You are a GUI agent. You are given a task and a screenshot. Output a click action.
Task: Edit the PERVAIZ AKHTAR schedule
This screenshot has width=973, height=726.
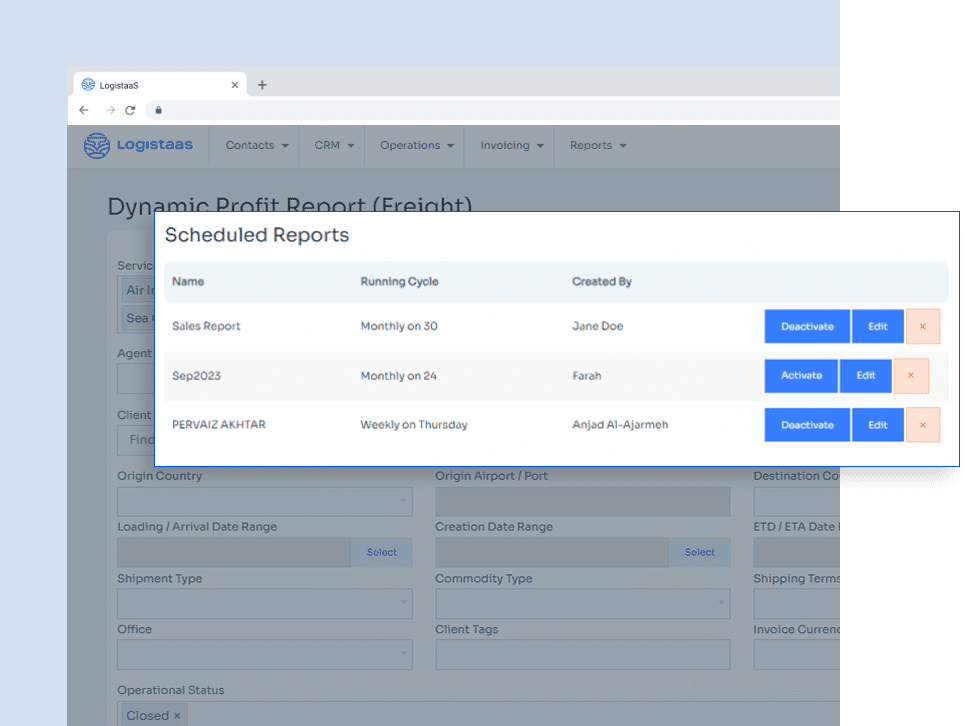(x=877, y=425)
